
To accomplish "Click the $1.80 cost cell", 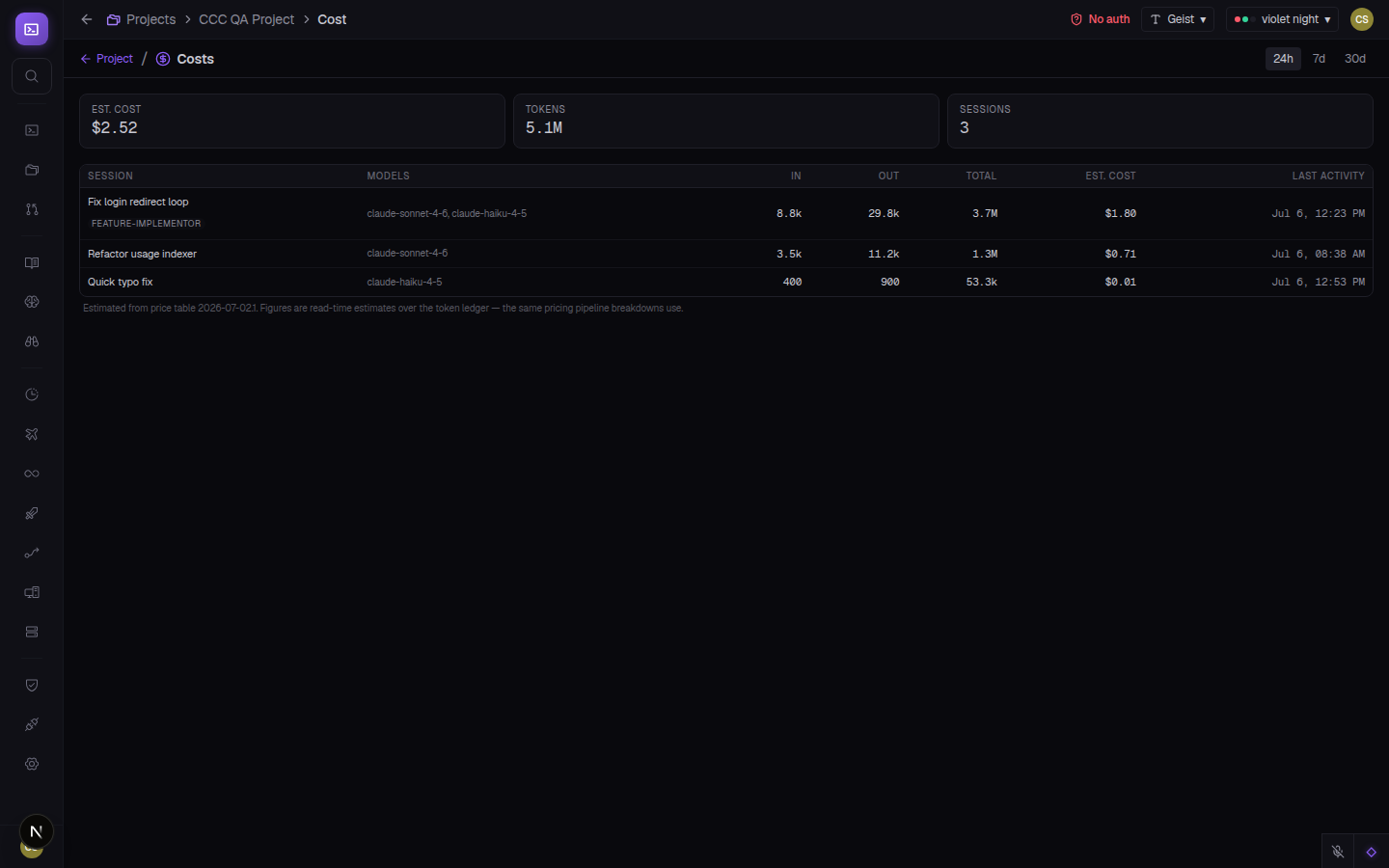I will (1120, 213).
